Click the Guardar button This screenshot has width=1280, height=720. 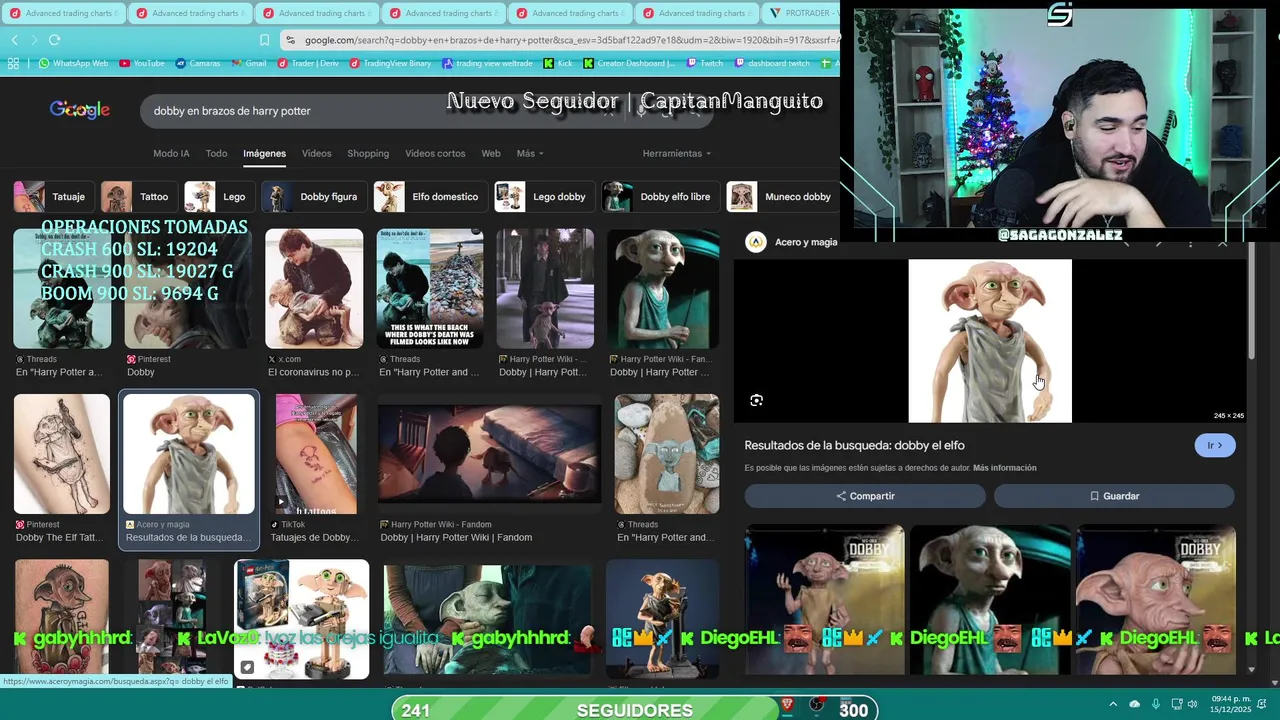click(1114, 496)
